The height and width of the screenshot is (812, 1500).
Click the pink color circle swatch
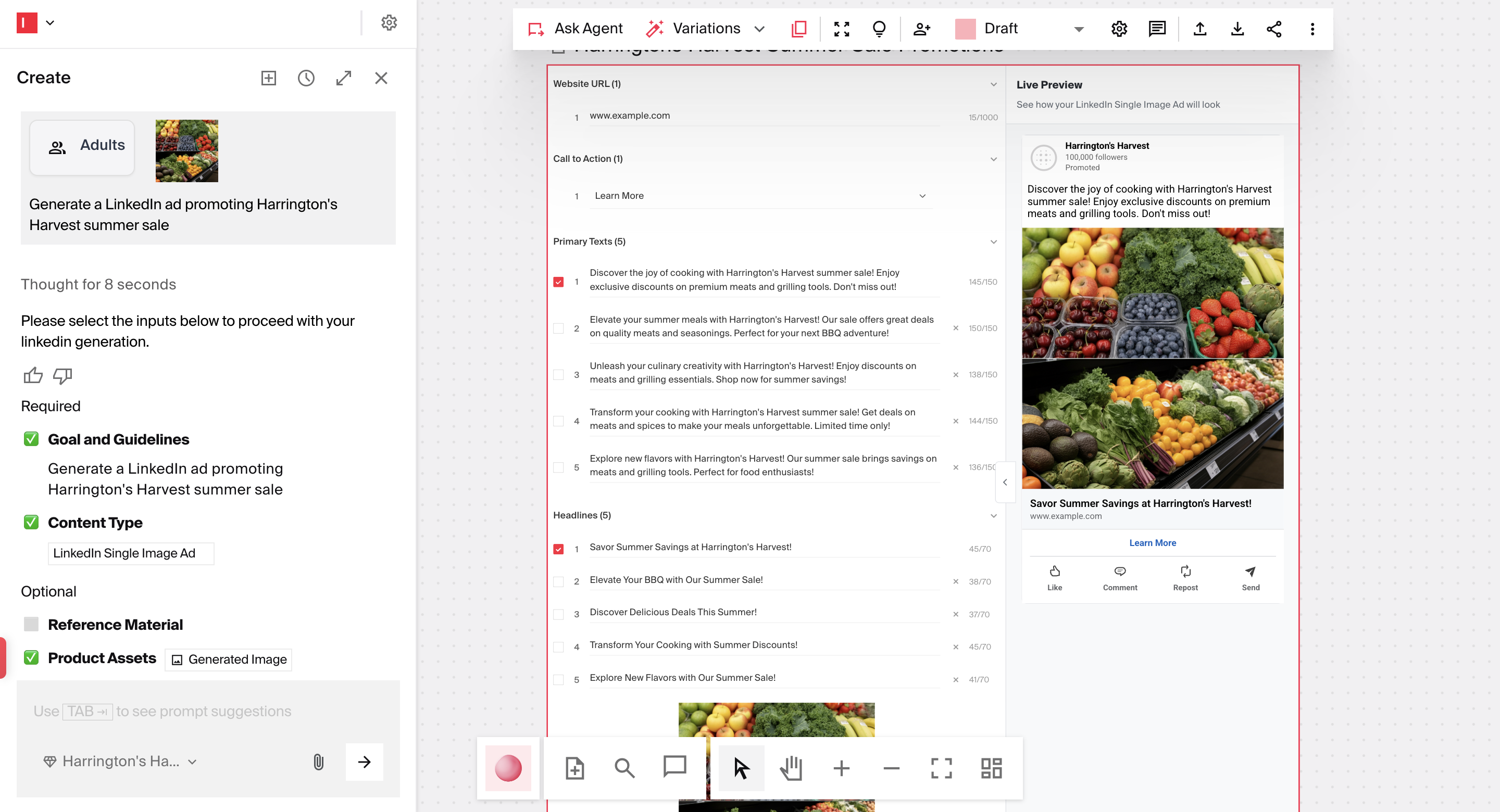pos(508,768)
